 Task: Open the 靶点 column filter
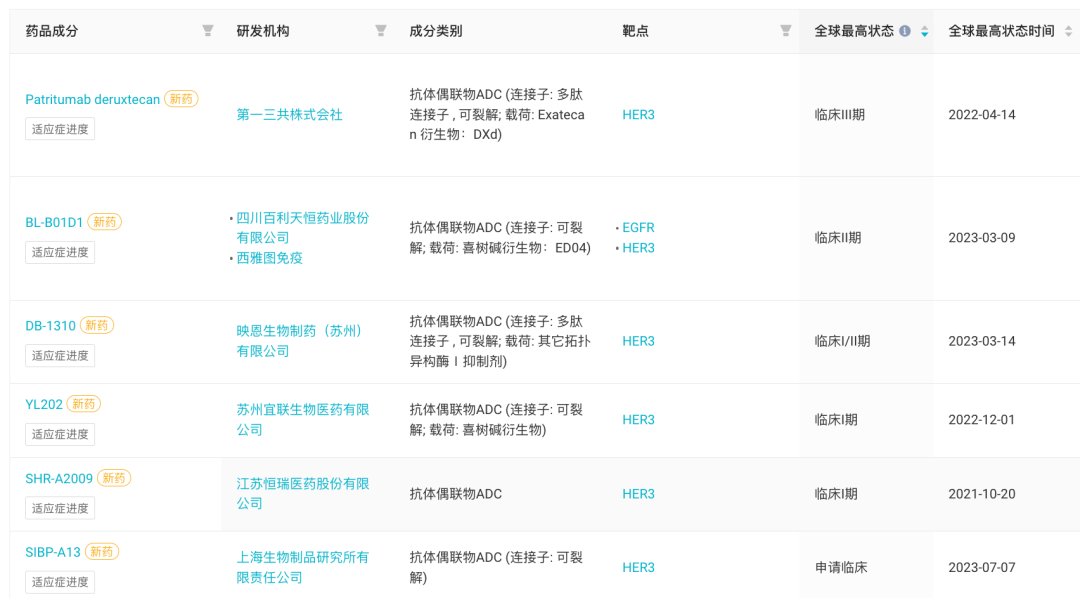785,30
